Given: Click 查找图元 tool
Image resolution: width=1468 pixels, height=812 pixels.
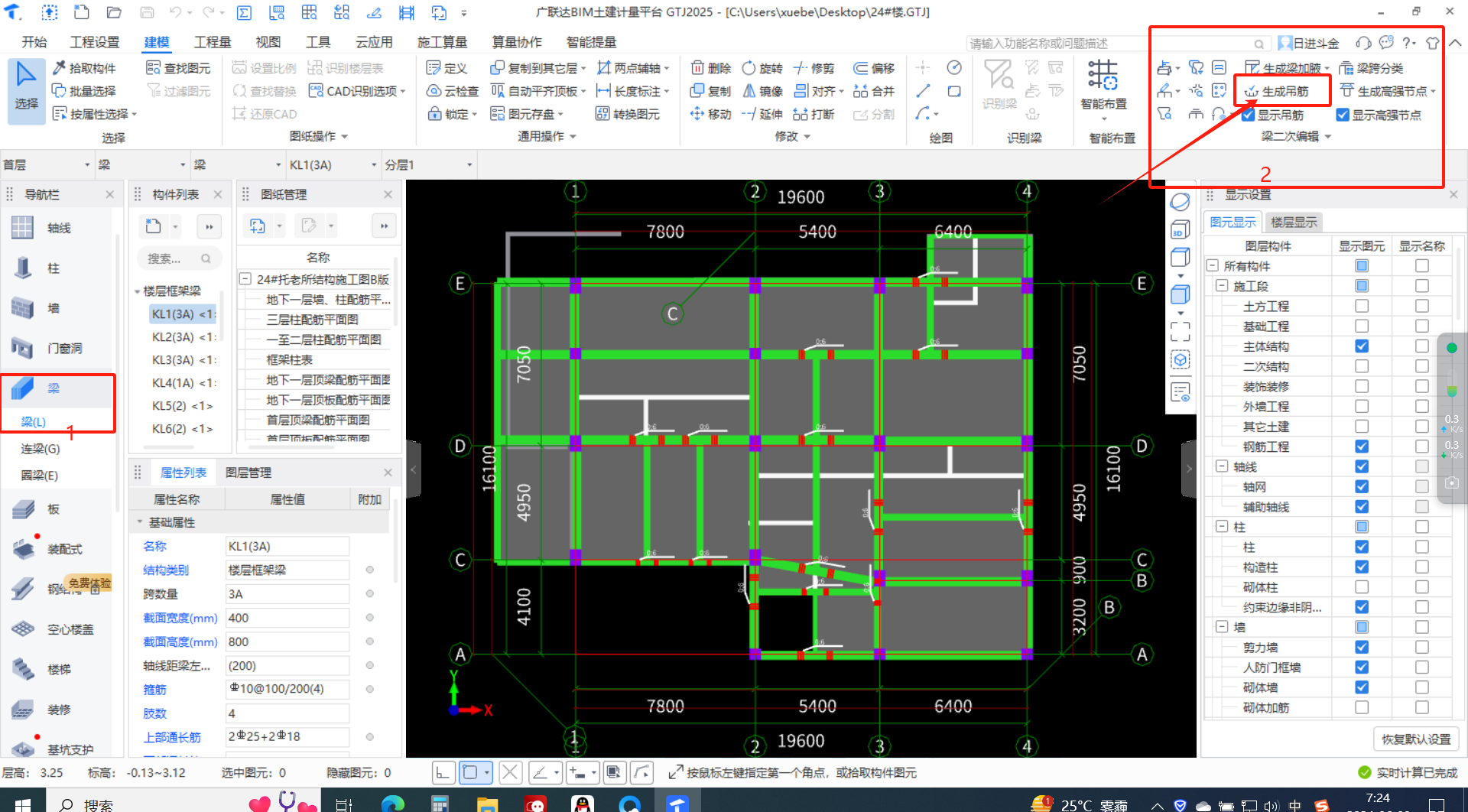Looking at the screenshot, I should (178, 68).
